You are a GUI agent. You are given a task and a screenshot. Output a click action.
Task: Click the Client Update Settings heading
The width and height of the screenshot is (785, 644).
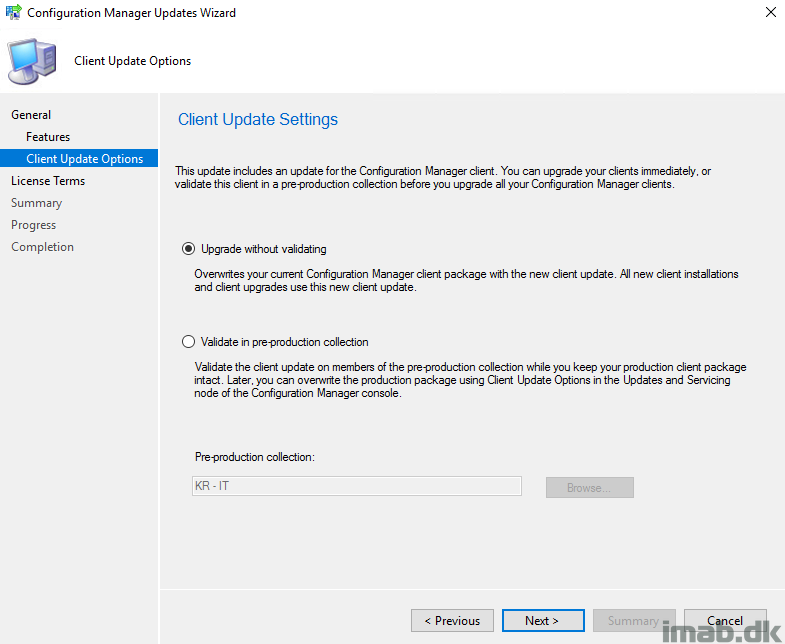(x=258, y=119)
